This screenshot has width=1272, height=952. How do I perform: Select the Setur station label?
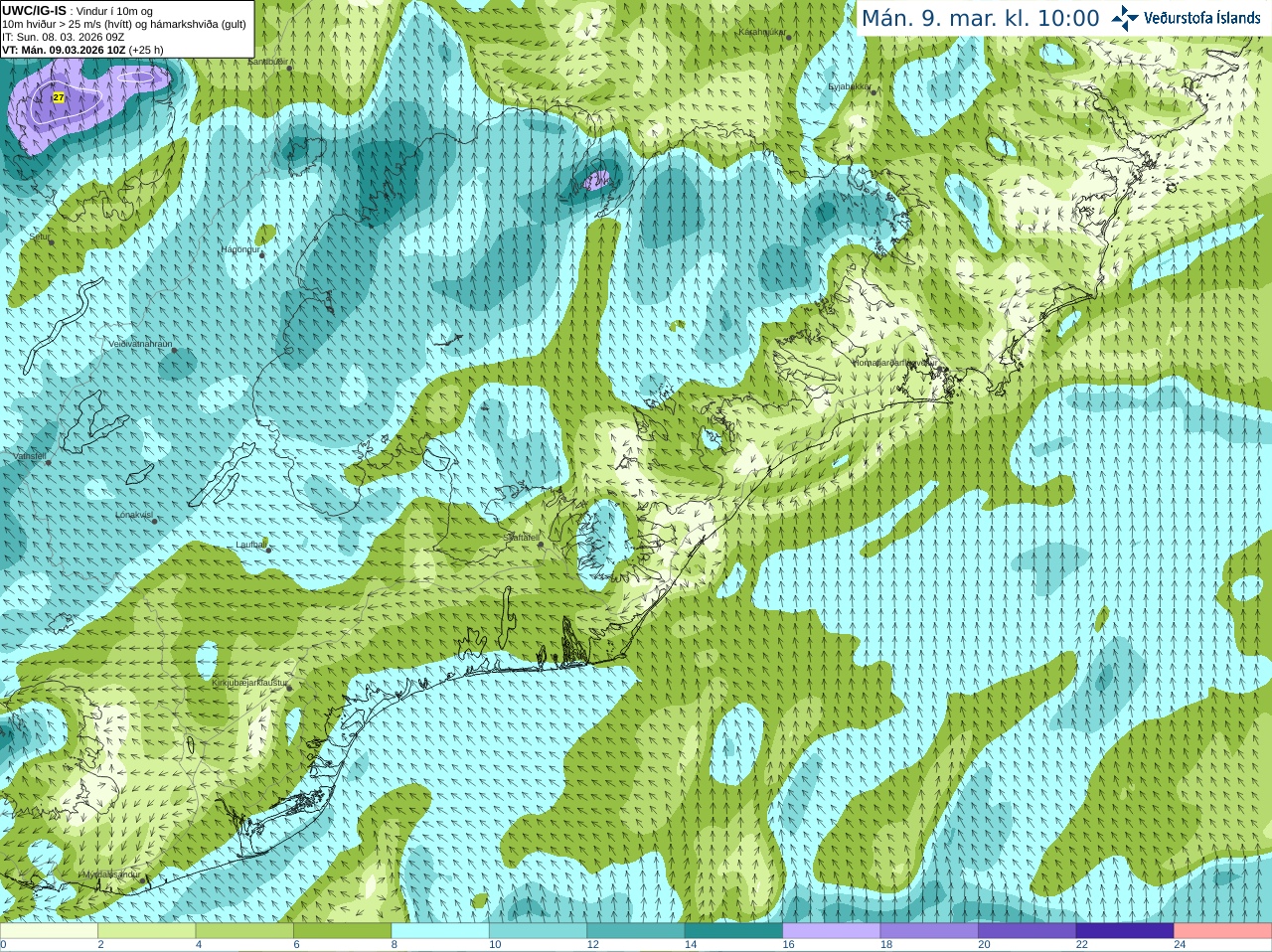pyautogui.click(x=40, y=238)
